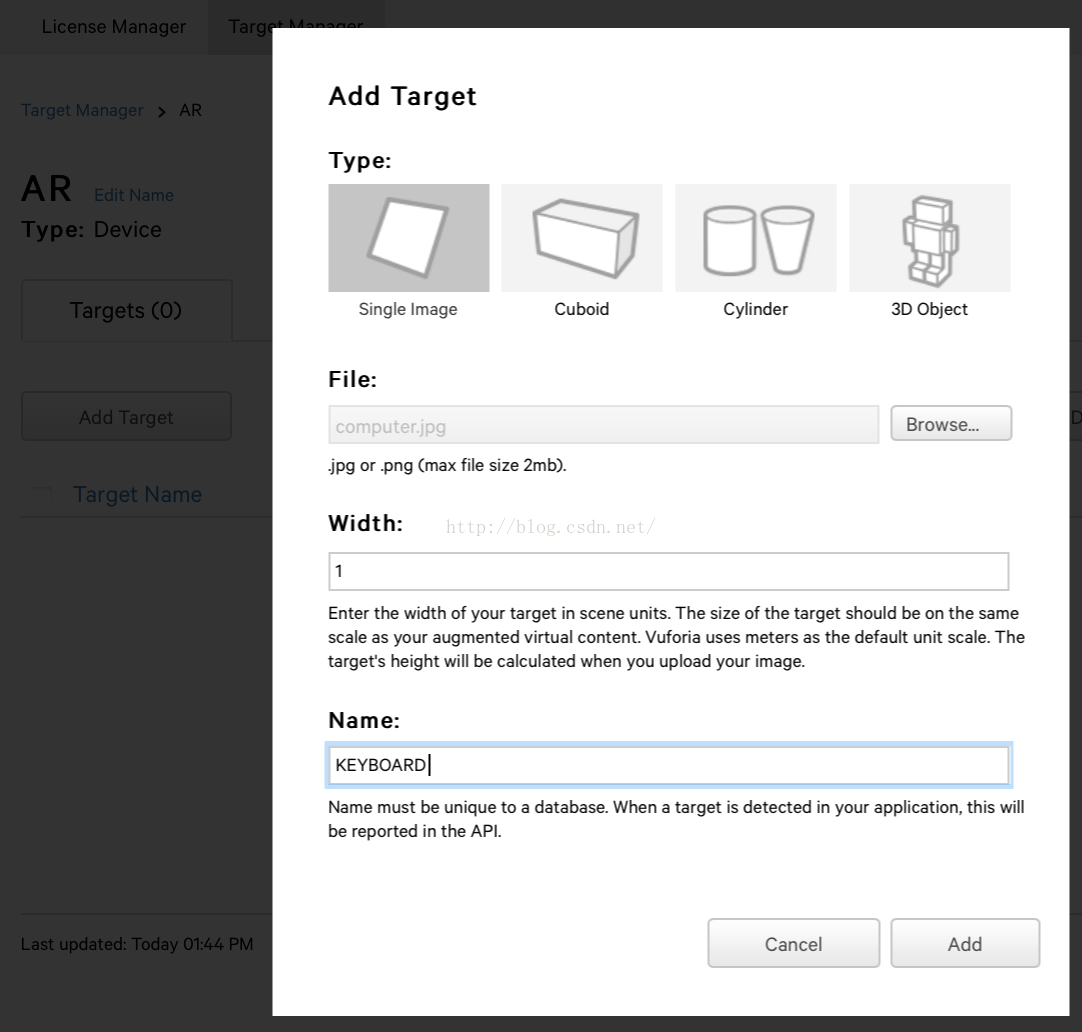Click Edit Name link beside AR
Screen dimensions: 1082x1032
[134, 195]
